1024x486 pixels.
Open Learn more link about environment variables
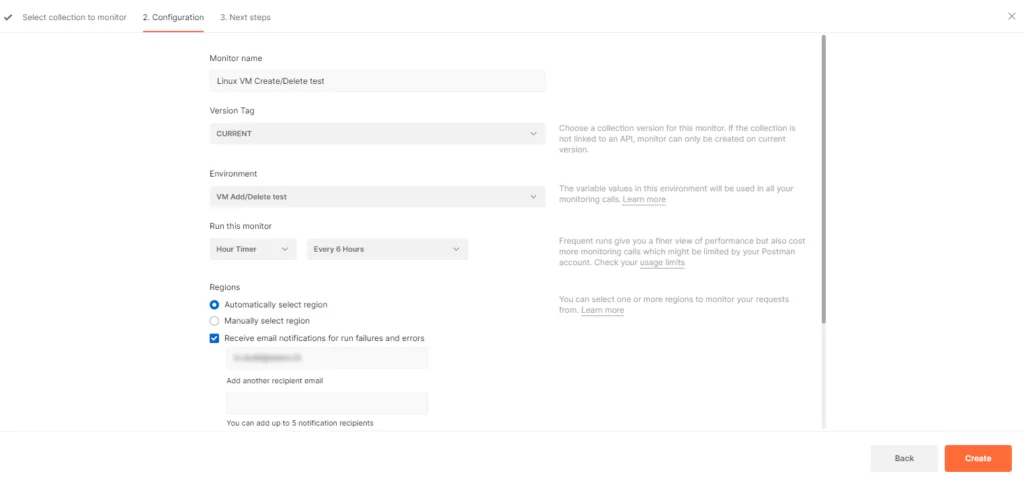pos(644,199)
